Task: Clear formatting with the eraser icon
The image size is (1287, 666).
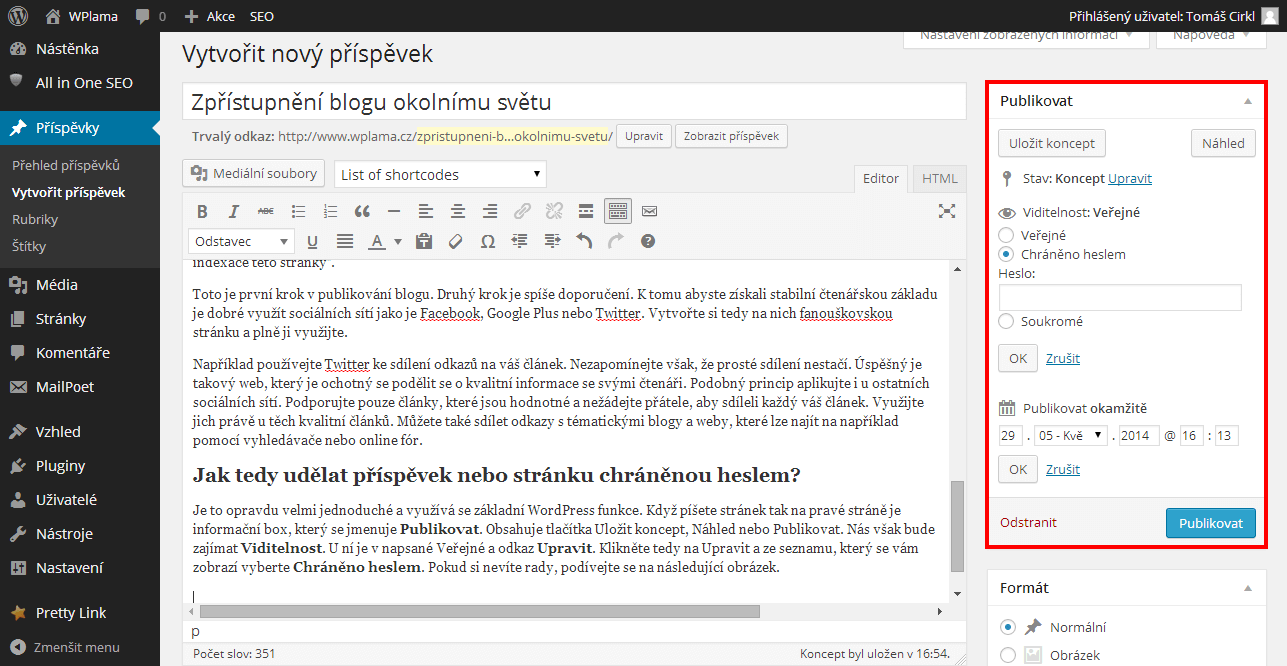Action: [x=455, y=241]
